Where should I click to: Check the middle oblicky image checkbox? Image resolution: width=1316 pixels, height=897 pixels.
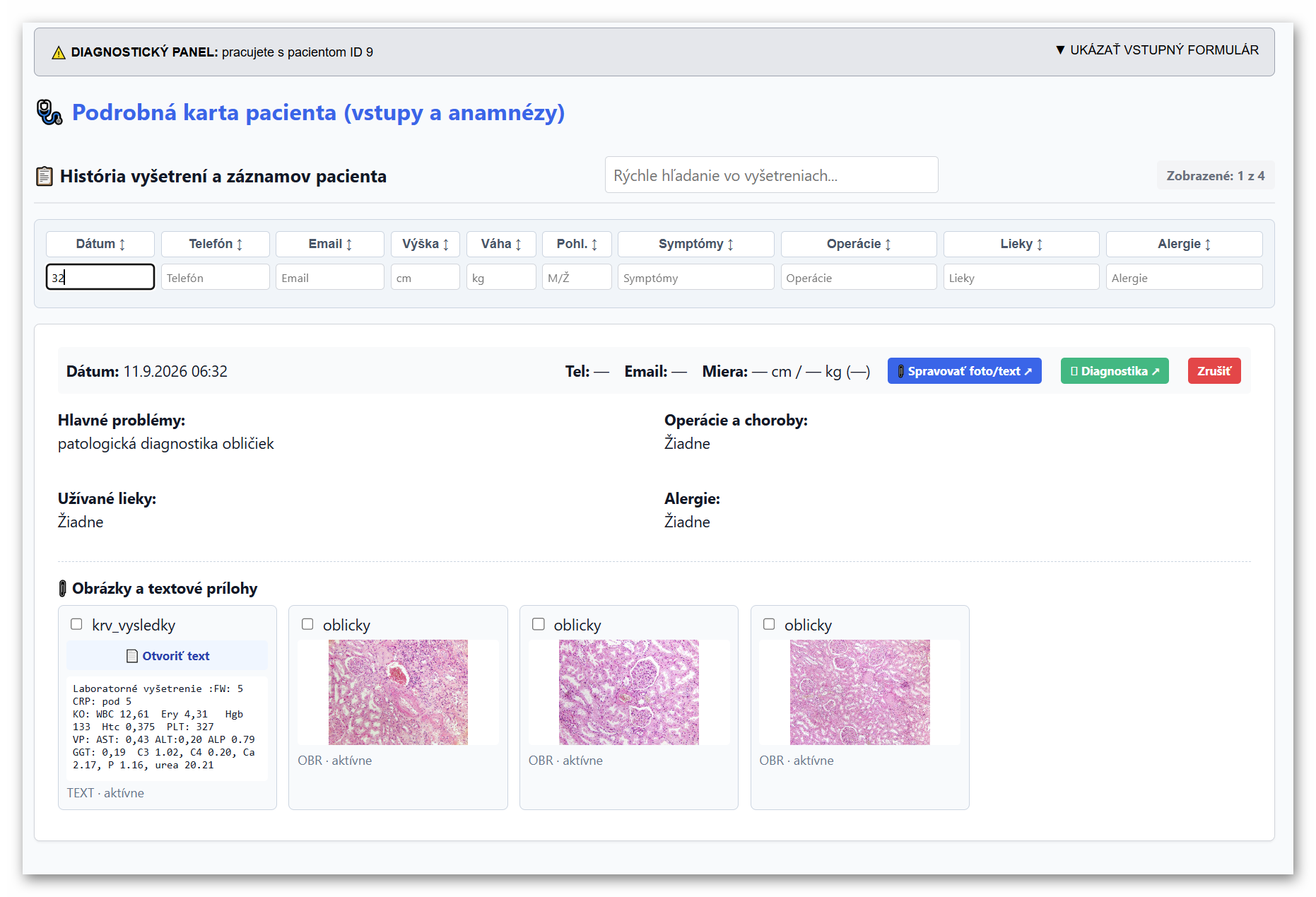point(539,624)
